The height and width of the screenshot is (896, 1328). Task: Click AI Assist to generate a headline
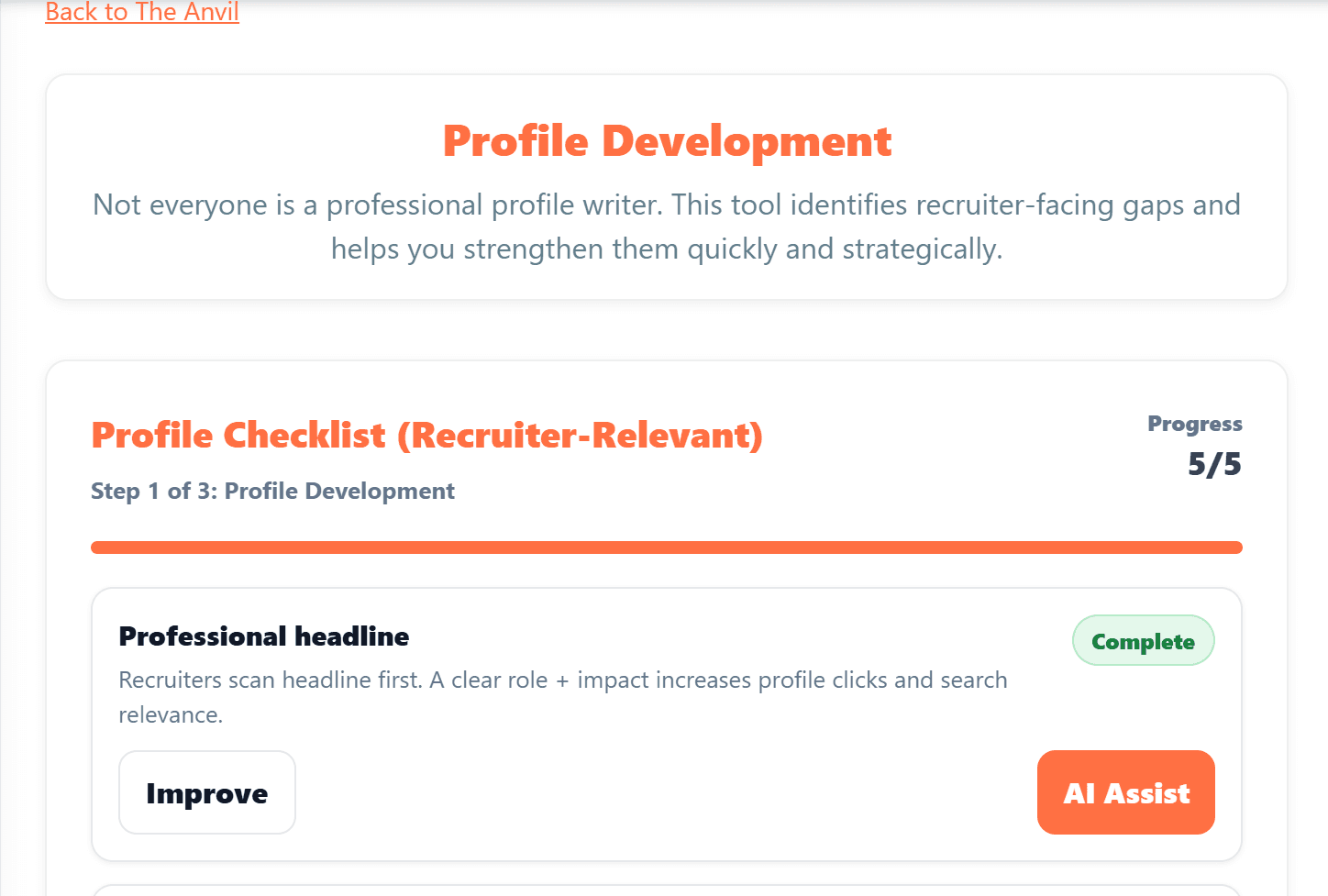pyautogui.click(x=1125, y=792)
